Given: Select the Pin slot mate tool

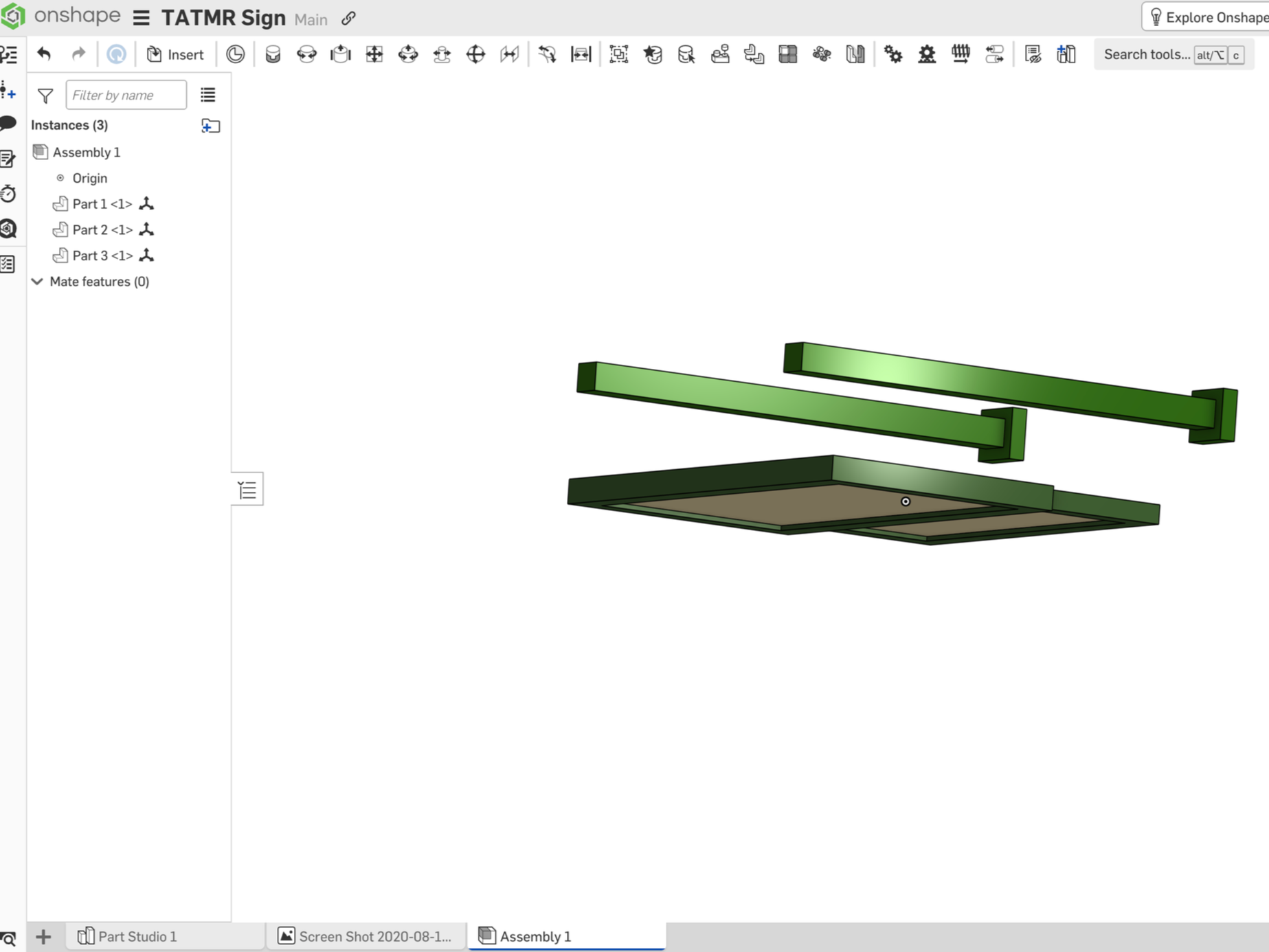Looking at the screenshot, I should tap(442, 54).
